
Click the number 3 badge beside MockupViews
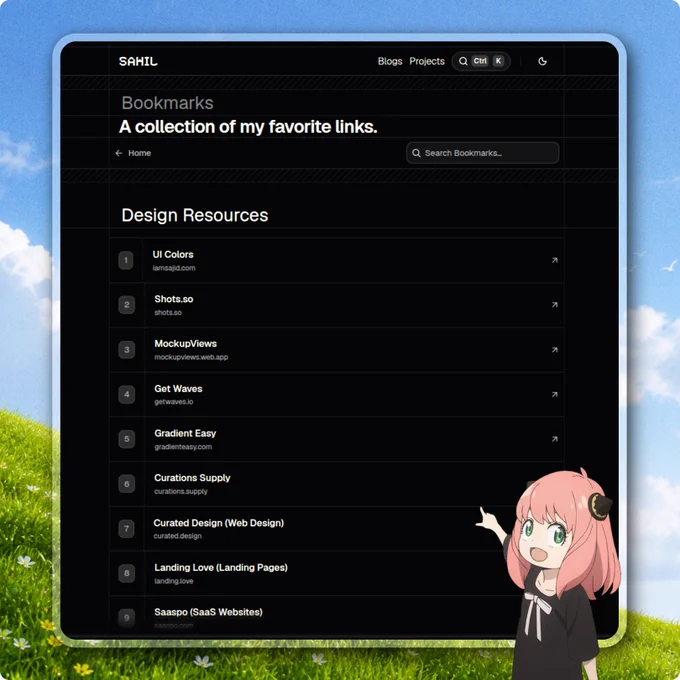click(126, 350)
